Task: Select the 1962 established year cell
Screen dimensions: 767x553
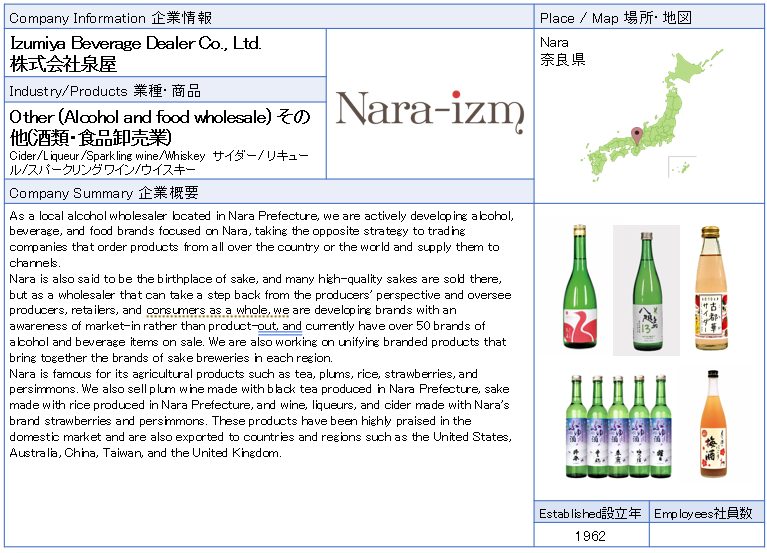Action: click(x=590, y=536)
